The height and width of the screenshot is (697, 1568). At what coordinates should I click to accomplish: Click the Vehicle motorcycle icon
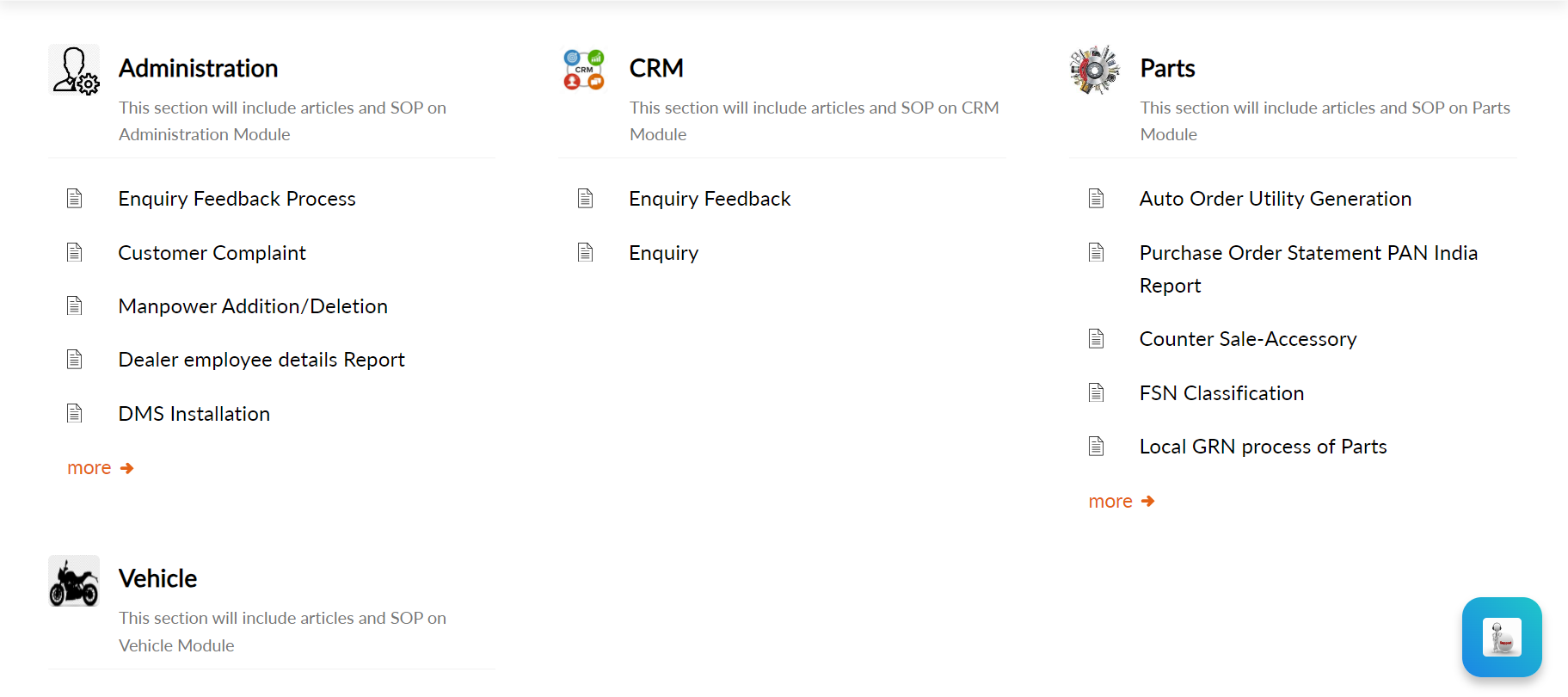(x=74, y=582)
